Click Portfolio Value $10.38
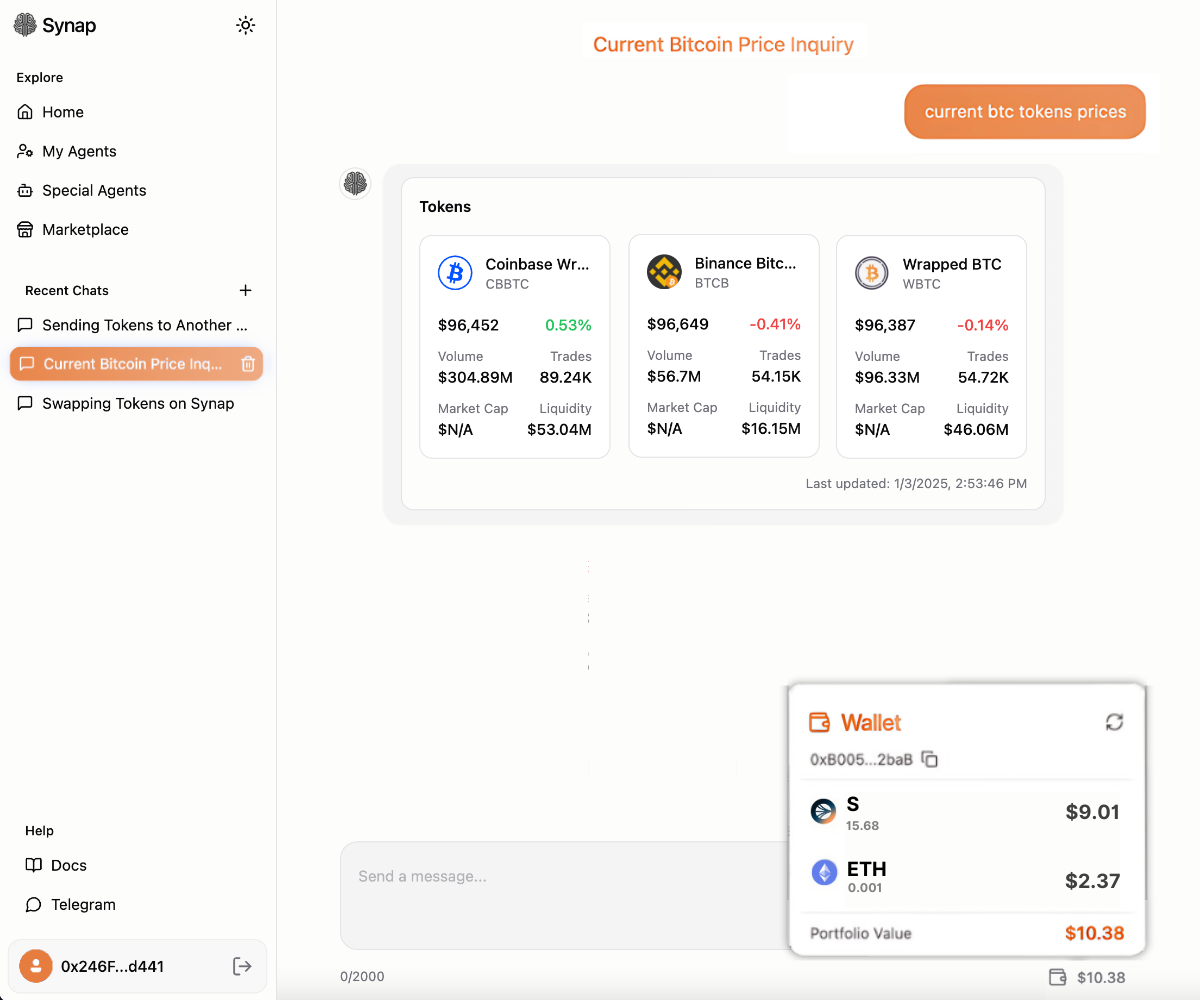This screenshot has width=1200, height=1000. coord(967,933)
